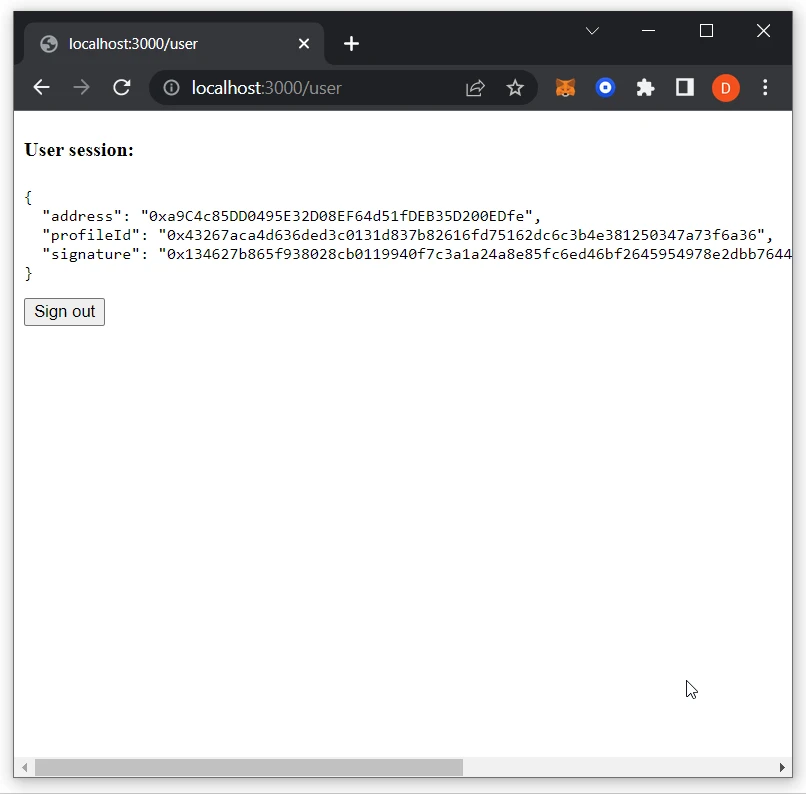Open the three-dot browser menu
The image size is (806, 794).
coord(765,88)
